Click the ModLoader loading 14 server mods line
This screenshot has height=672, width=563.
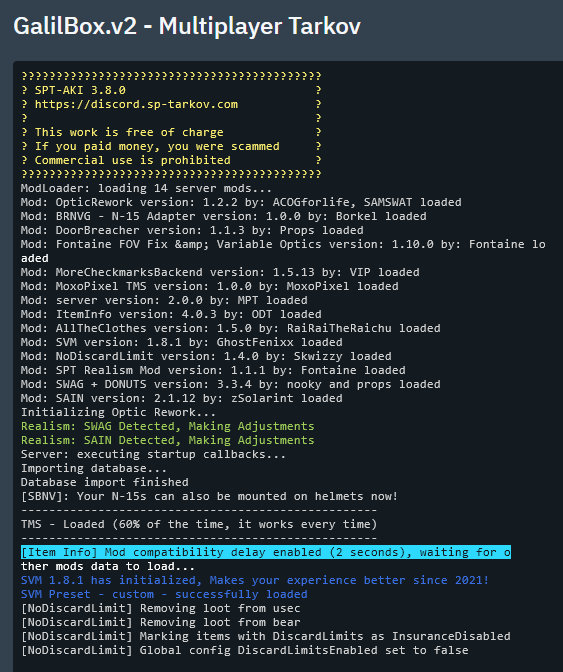click(x=146, y=188)
